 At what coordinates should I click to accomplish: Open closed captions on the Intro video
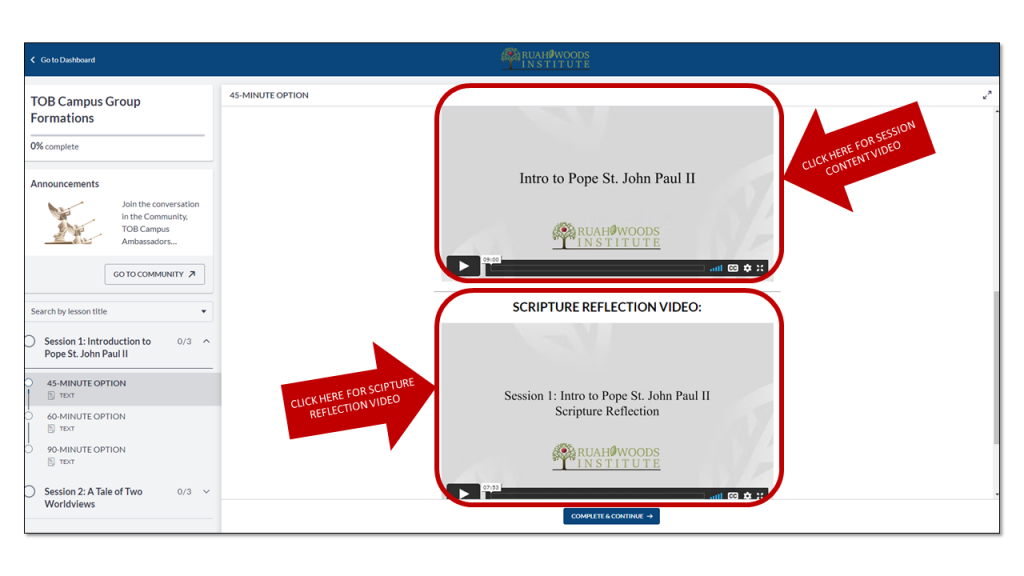(733, 268)
